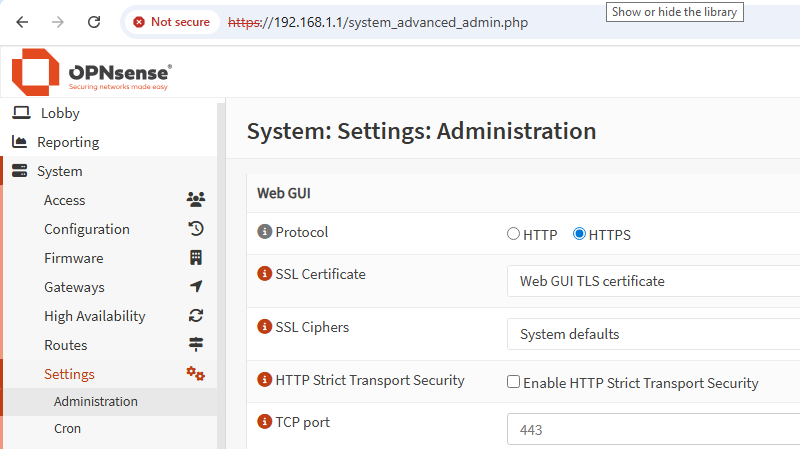Click the Firmware building icon

tap(196, 258)
